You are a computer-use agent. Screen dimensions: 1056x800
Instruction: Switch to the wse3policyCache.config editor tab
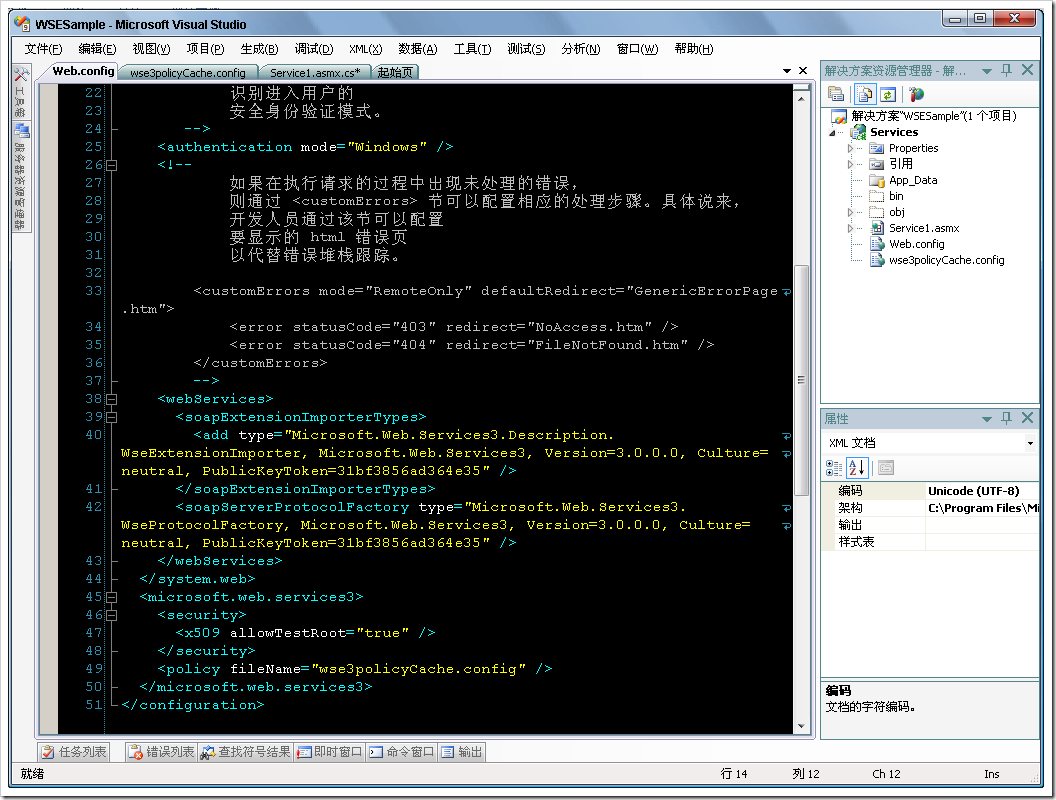point(188,73)
